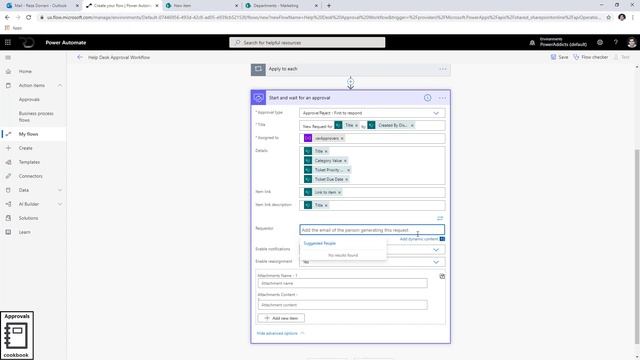Expand the AI Builder navigation section
640x360 pixels.
[x=60, y=204]
